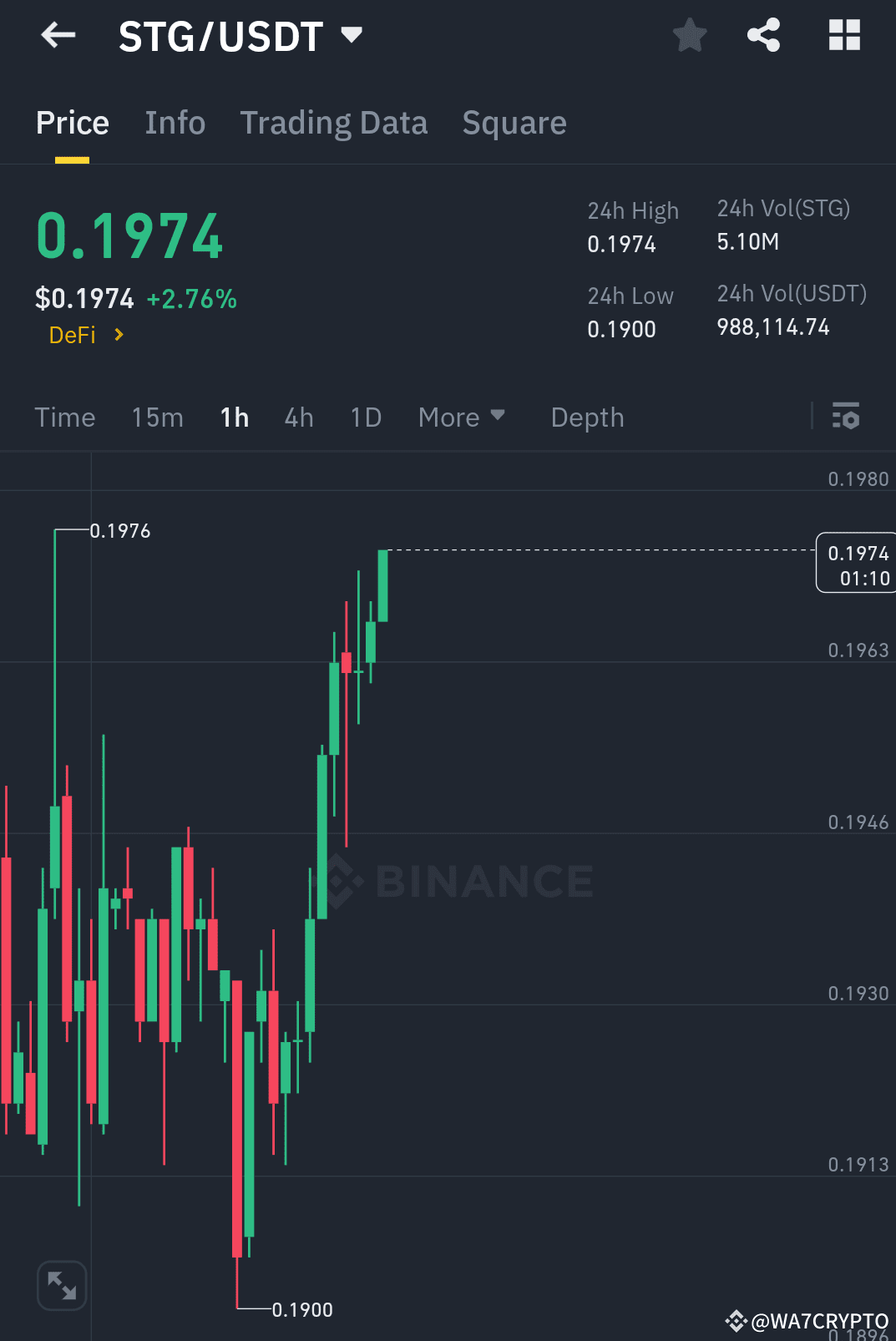The image size is (896, 1341).
Task: Open the share options via share icon
Action: pos(762,35)
